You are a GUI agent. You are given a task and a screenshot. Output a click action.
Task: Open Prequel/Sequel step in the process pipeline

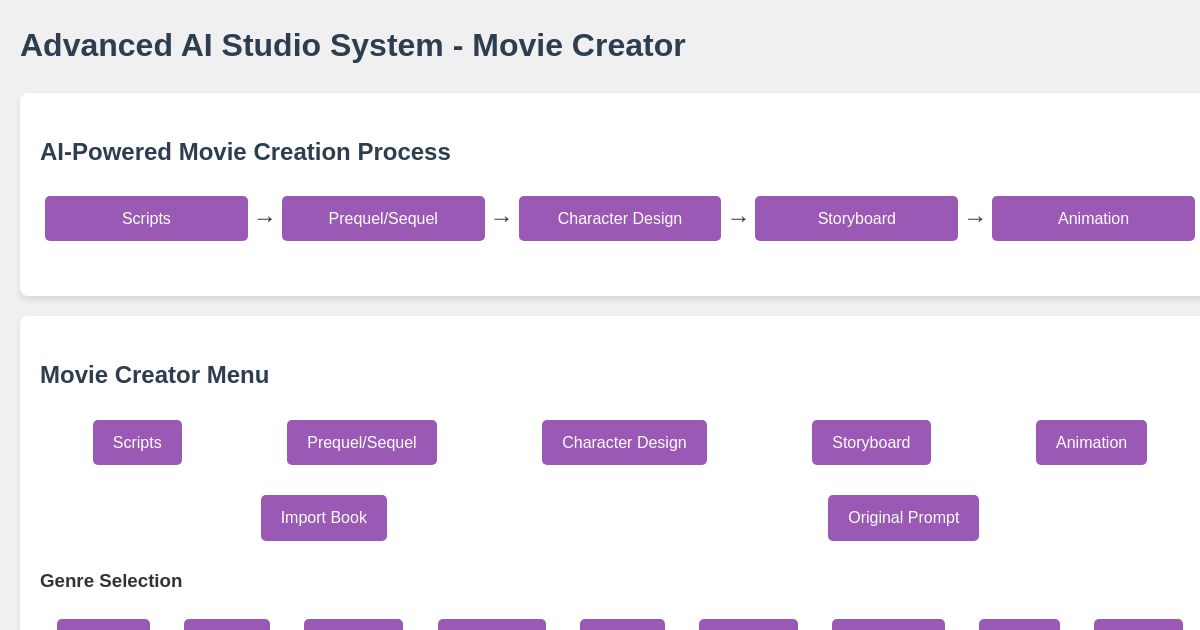click(383, 218)
